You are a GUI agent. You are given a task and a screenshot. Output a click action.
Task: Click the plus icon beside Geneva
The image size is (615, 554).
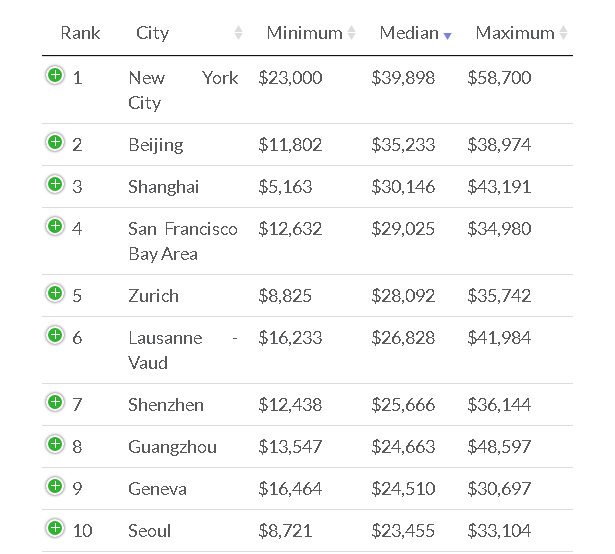(55, 486)
